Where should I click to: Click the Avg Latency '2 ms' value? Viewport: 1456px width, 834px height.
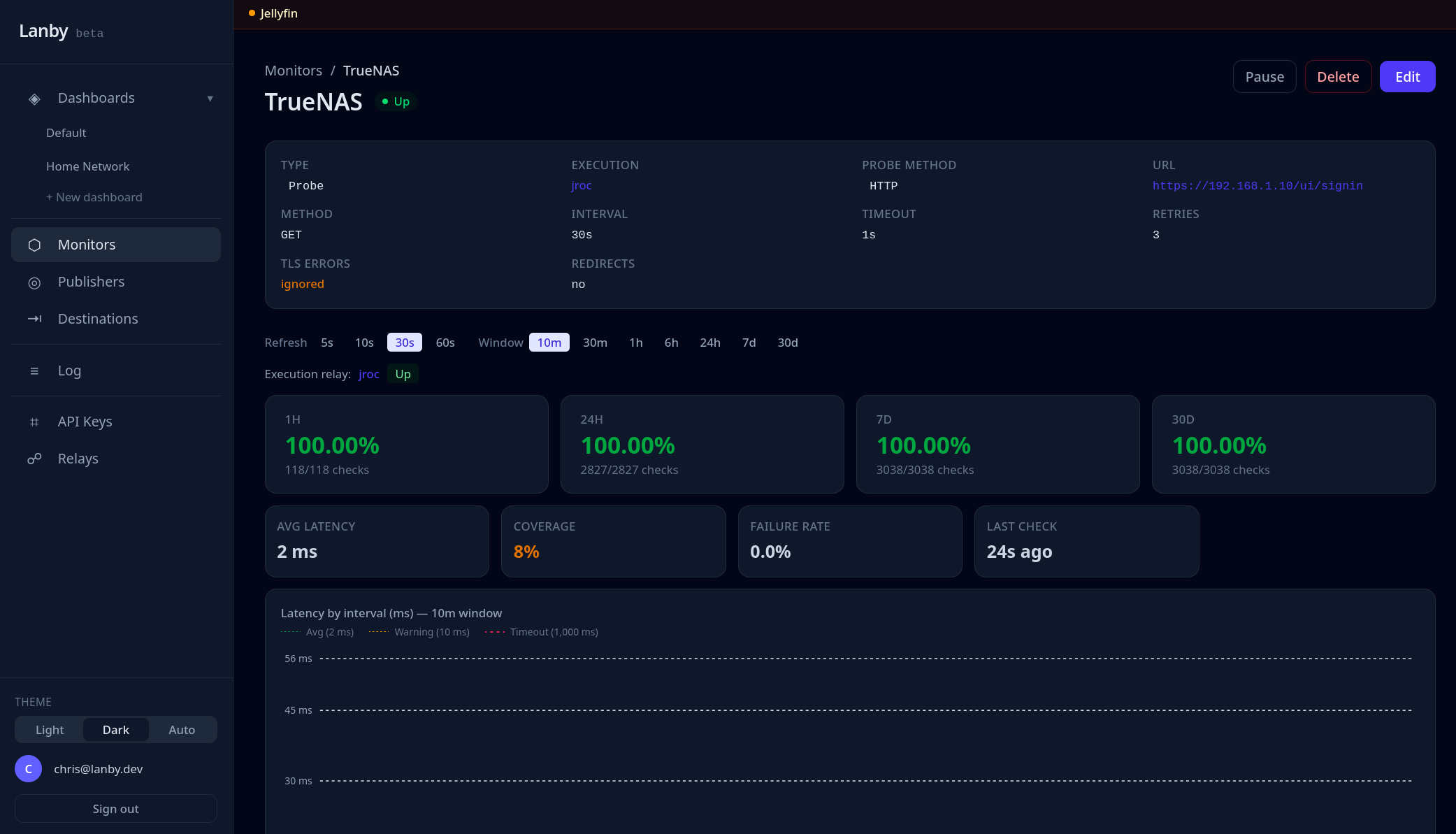coord(297,552)
